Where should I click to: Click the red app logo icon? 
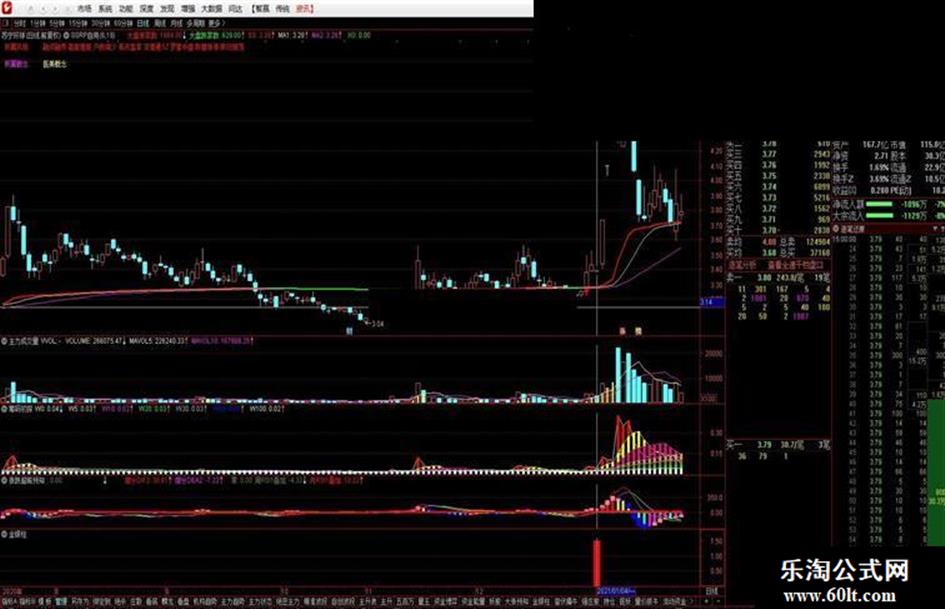click(x=7, y=8)
